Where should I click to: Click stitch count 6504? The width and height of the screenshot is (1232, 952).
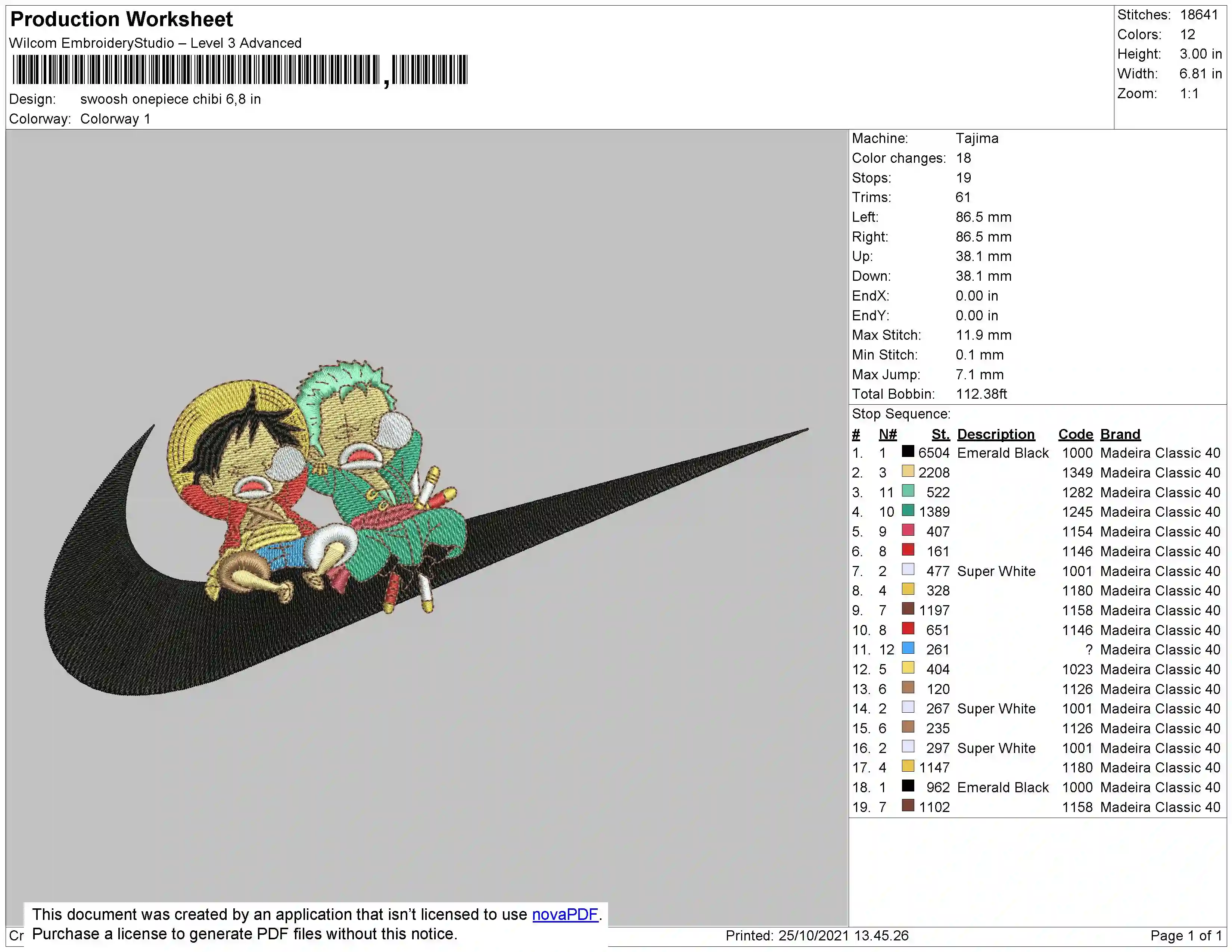pos(934,453)
